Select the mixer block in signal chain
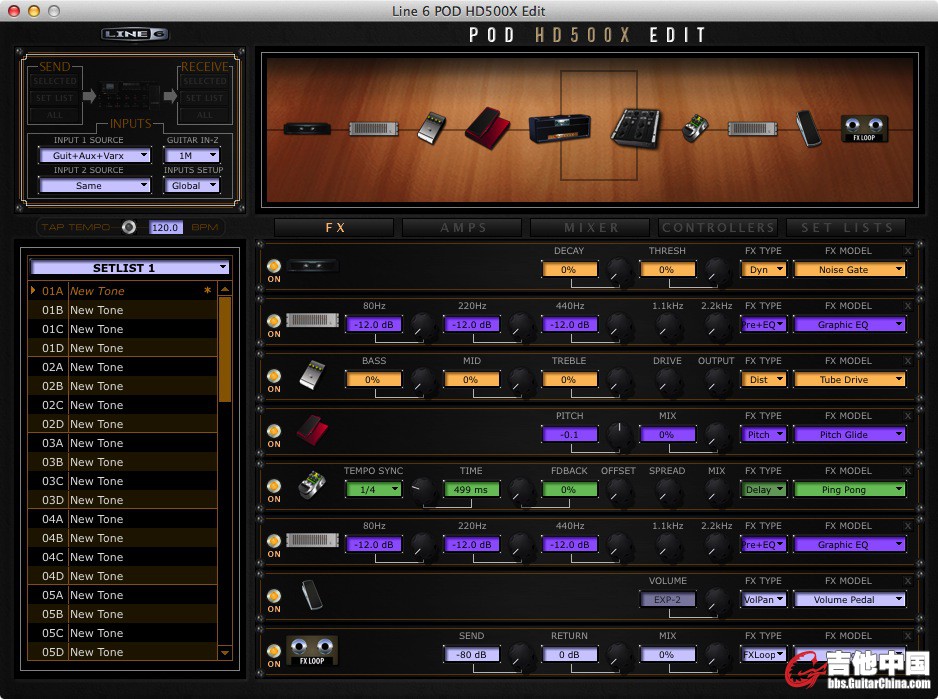The image size is (938, 699). pos(635,127)
